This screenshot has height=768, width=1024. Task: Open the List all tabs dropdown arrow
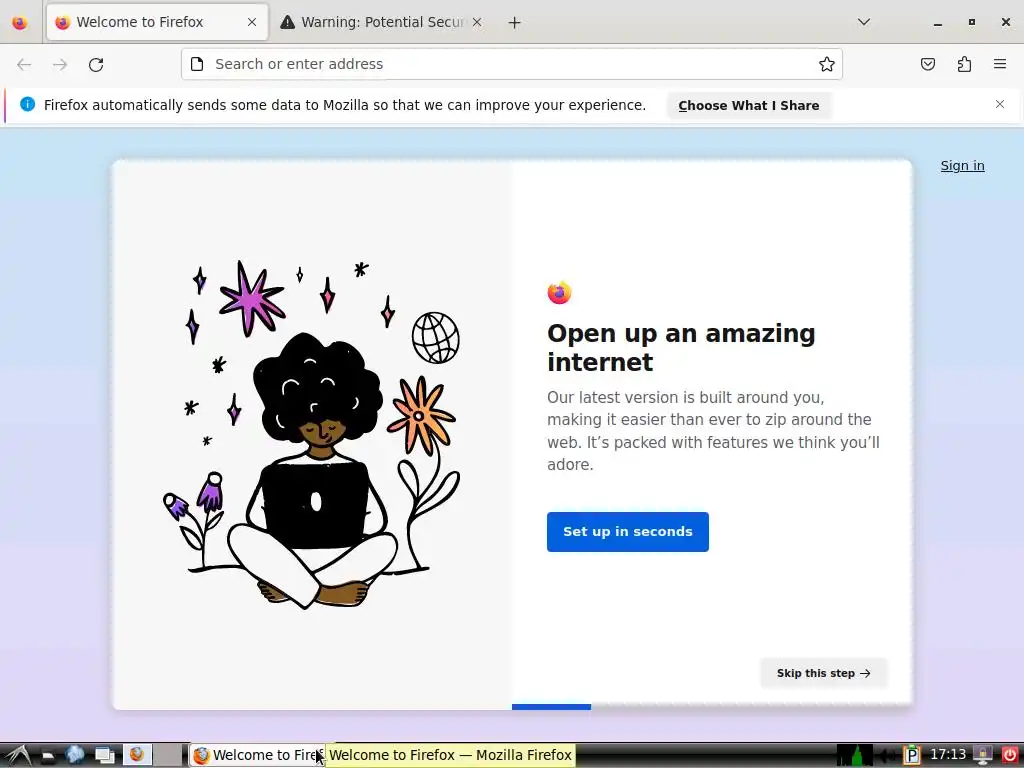point(863,22)
